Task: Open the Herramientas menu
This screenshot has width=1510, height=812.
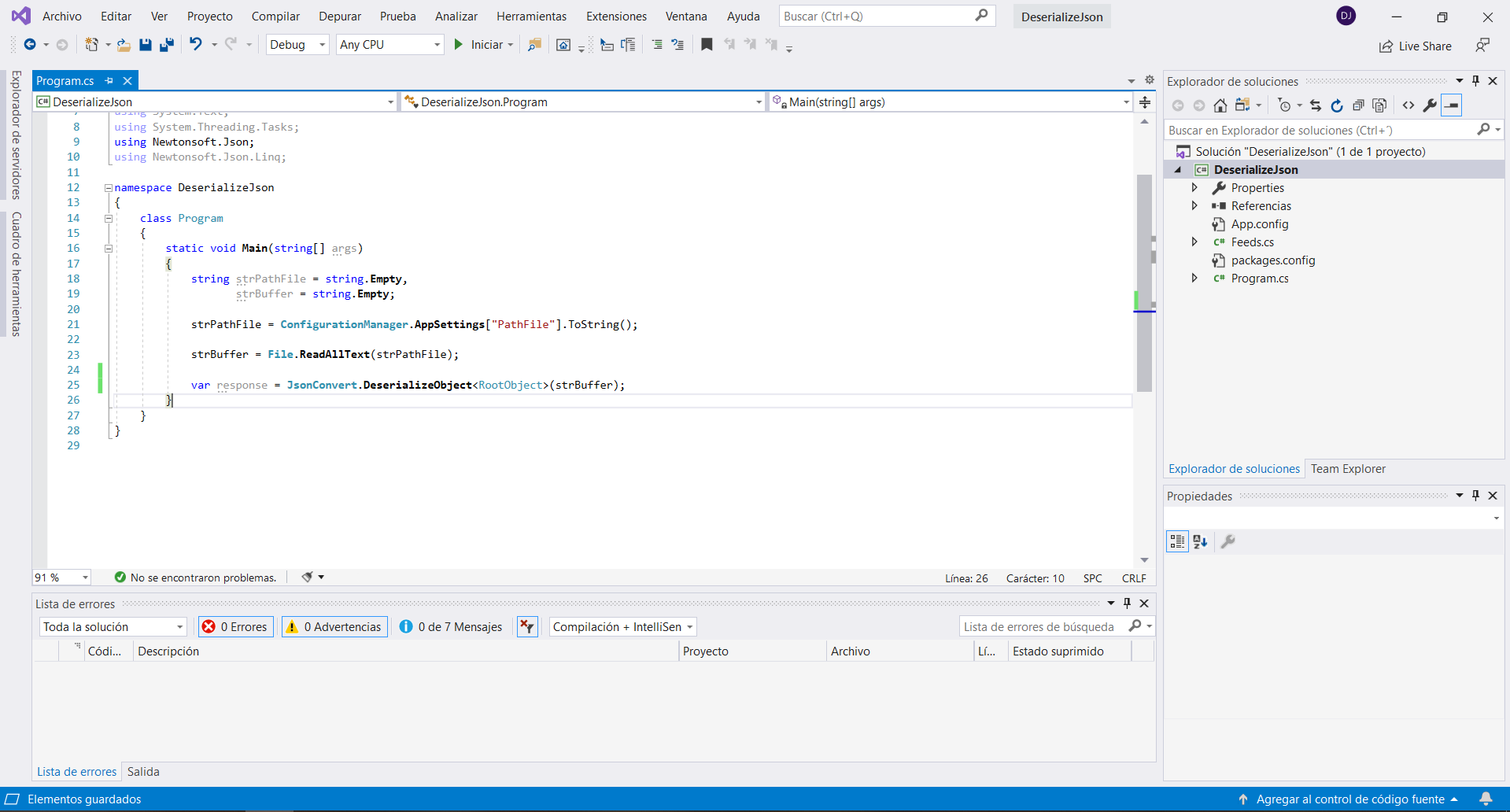Action: 531,17
